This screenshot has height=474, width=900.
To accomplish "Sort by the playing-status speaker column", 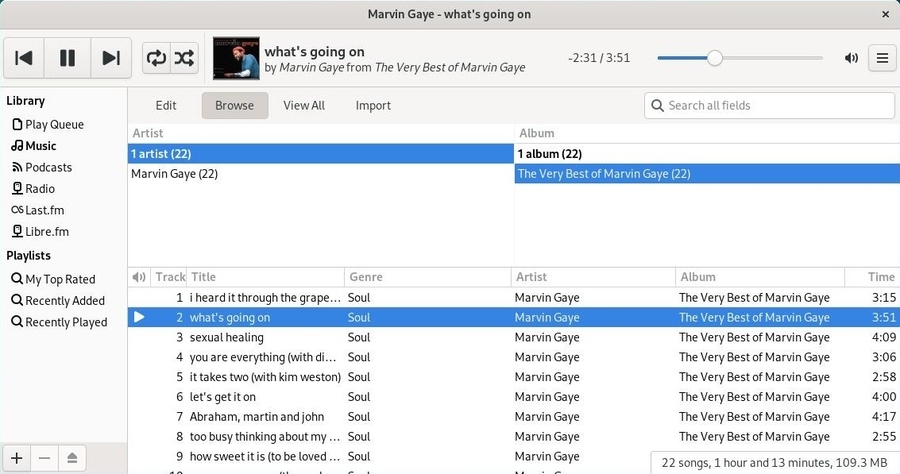I will coord(139,277).
